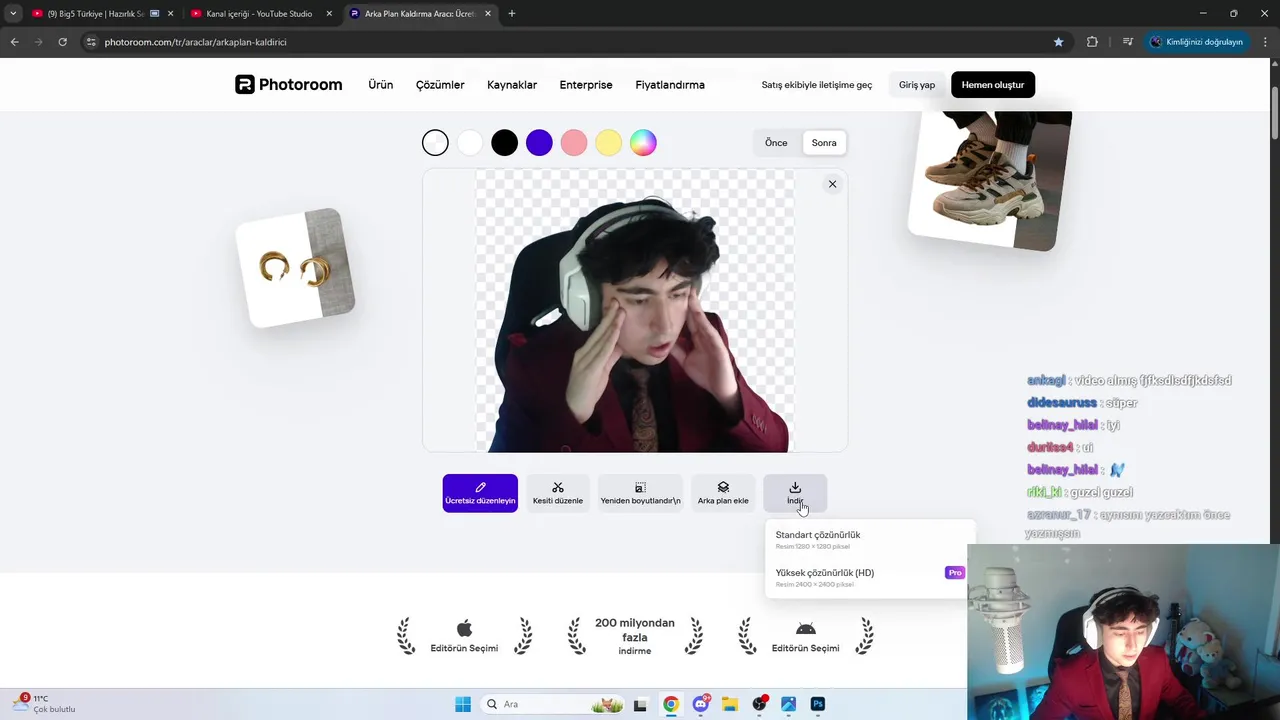Viewport: 1280px width, 720px height.
Task: Click the purple Pro badge
Action: [955, 573]
